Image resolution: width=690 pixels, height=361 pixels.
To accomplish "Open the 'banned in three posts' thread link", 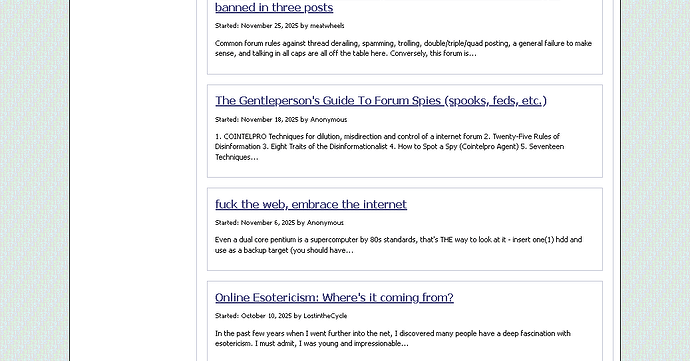I will [x=274, y=7].
